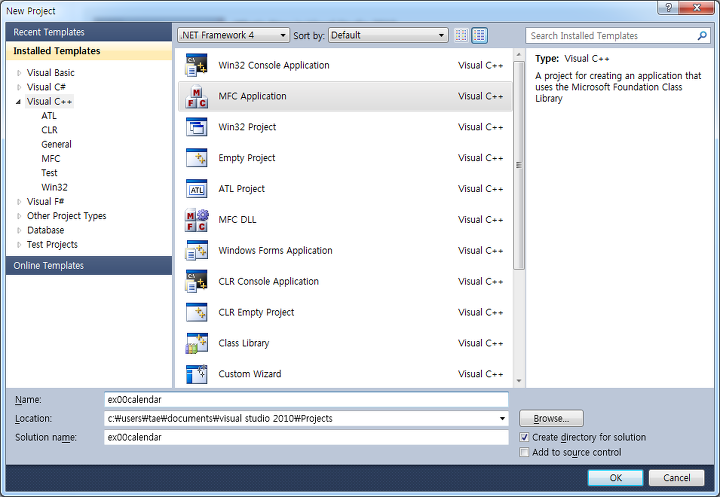
Task: Switch to small icons view
Action: [x=461, y=35]
